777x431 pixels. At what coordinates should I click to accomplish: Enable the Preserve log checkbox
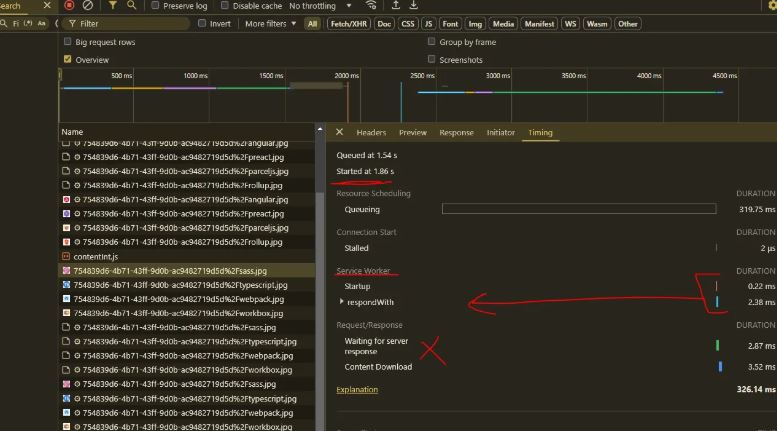tap(156, 6)
